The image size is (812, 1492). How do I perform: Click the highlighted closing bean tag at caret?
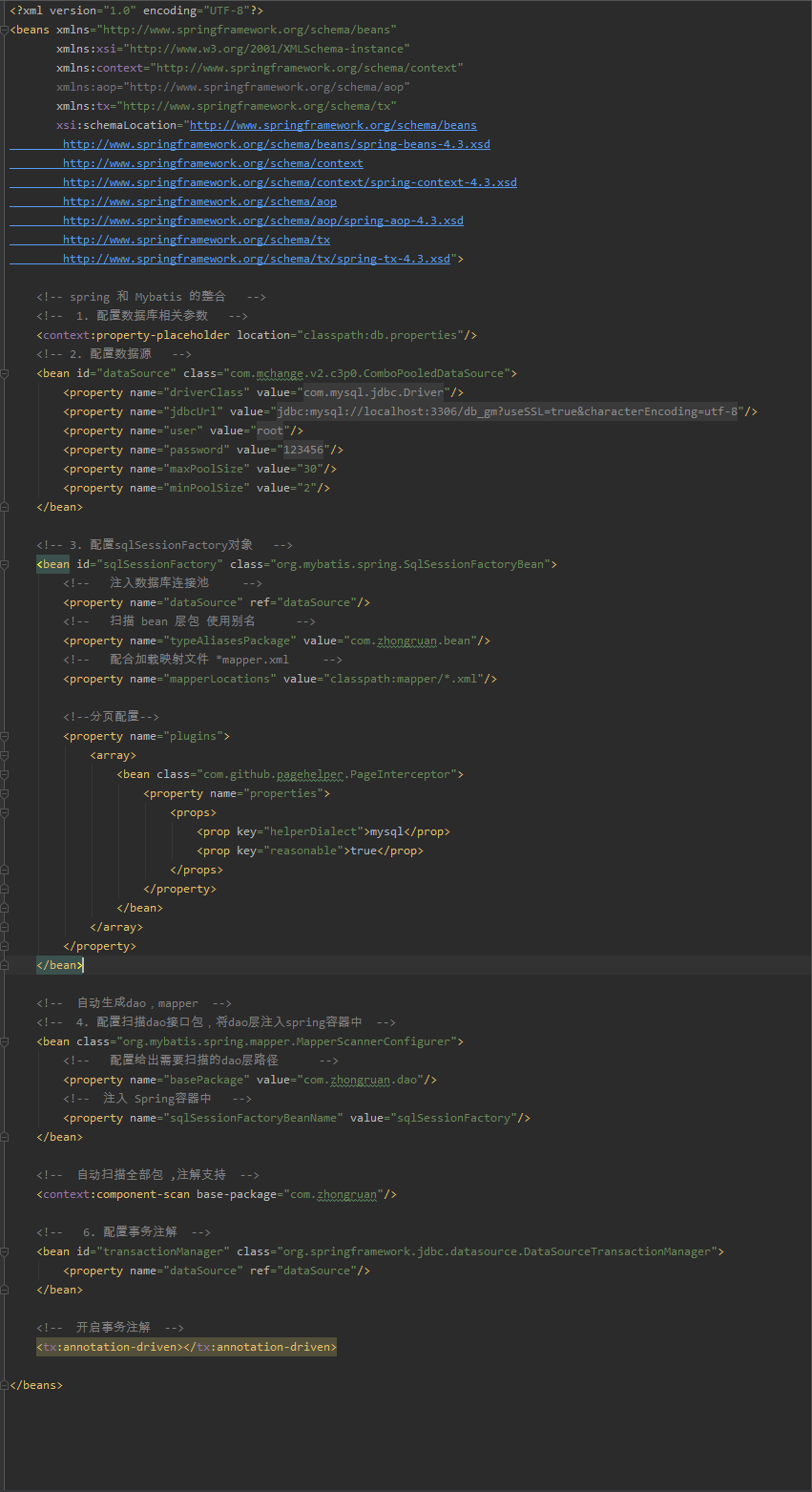click(x=60, y=965)
